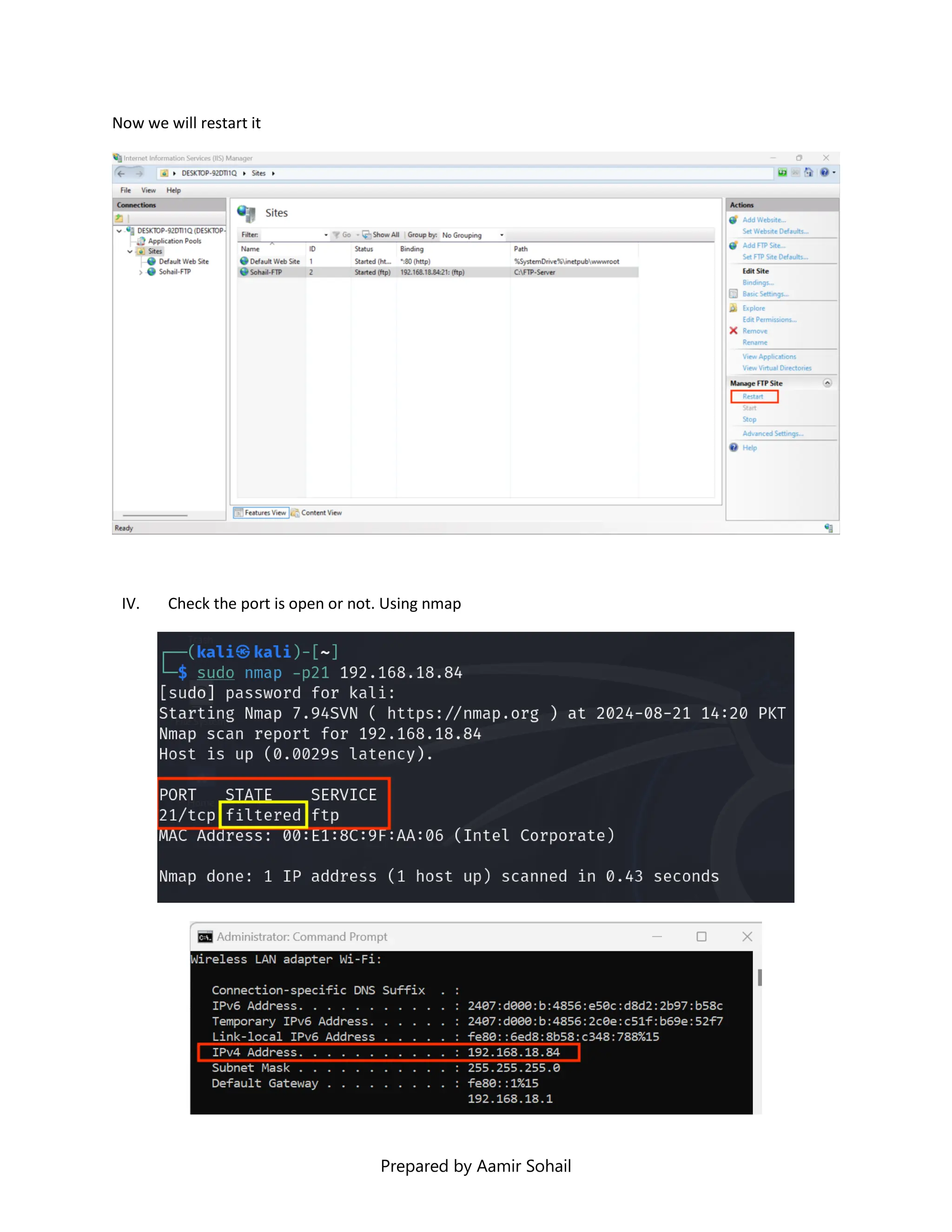Select Default Web Site row in Sites list
Image resolution: width=952 pixels, height=1232 pixels.
click(438, 261)
